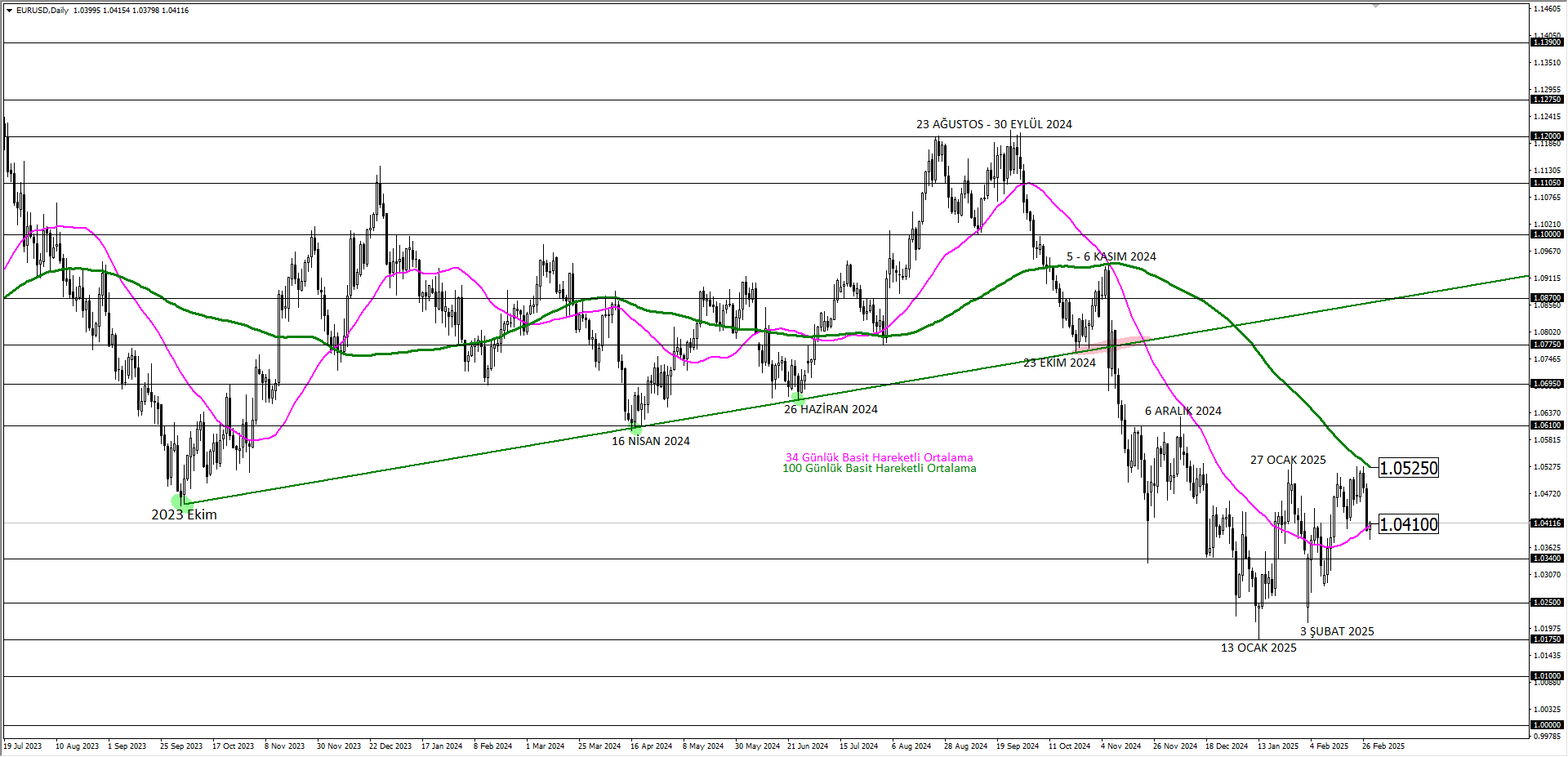
Task: Click the 1.12750 price tag on the axis
Action: pos(1547,100)
